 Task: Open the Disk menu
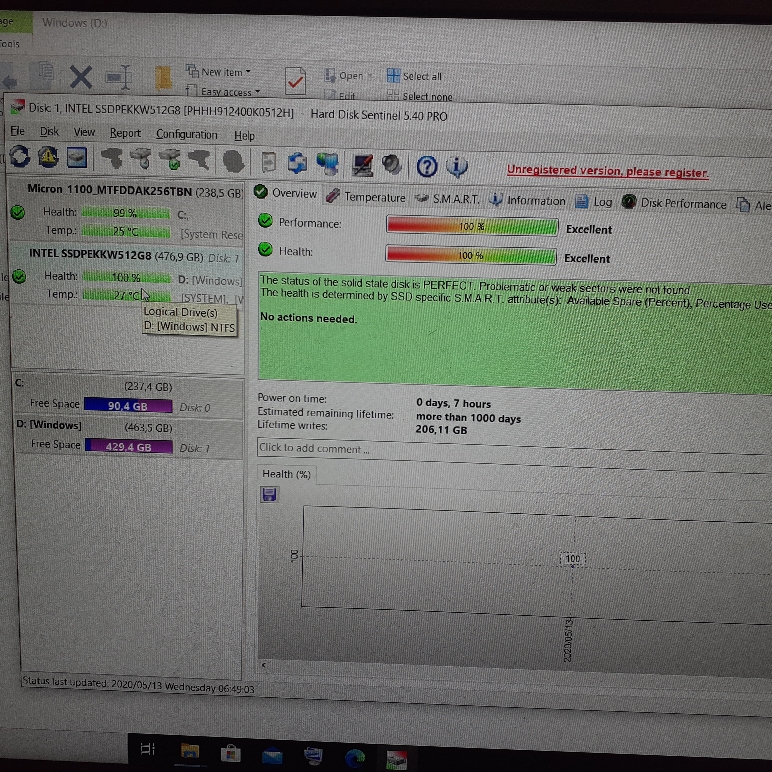click(x=49, y=131)
